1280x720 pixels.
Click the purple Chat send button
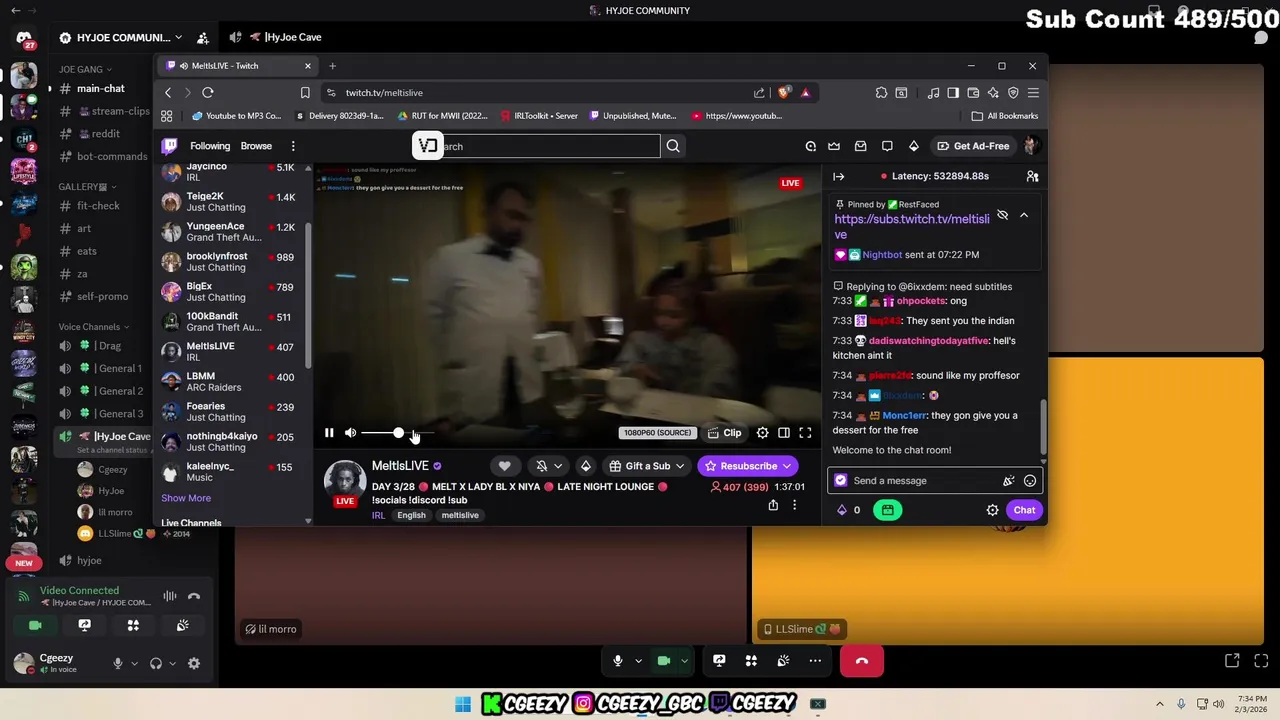pos(1024,510)
